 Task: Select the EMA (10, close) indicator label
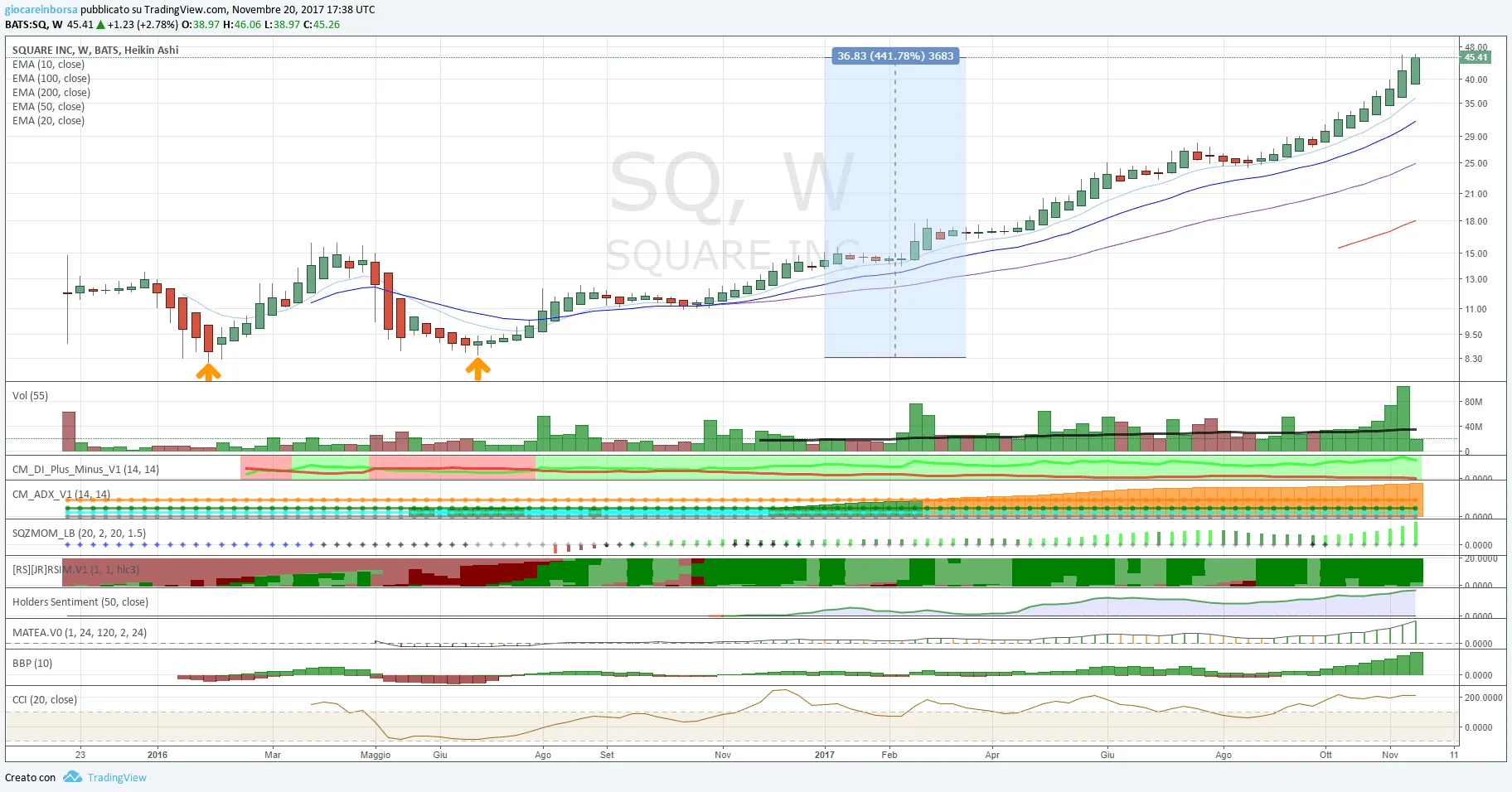tap(48, 65)
